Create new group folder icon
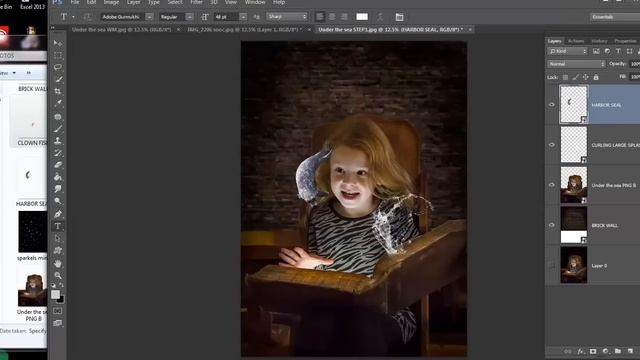The height and width of the screenshot is (360, 640). click(x=618, y=351)
